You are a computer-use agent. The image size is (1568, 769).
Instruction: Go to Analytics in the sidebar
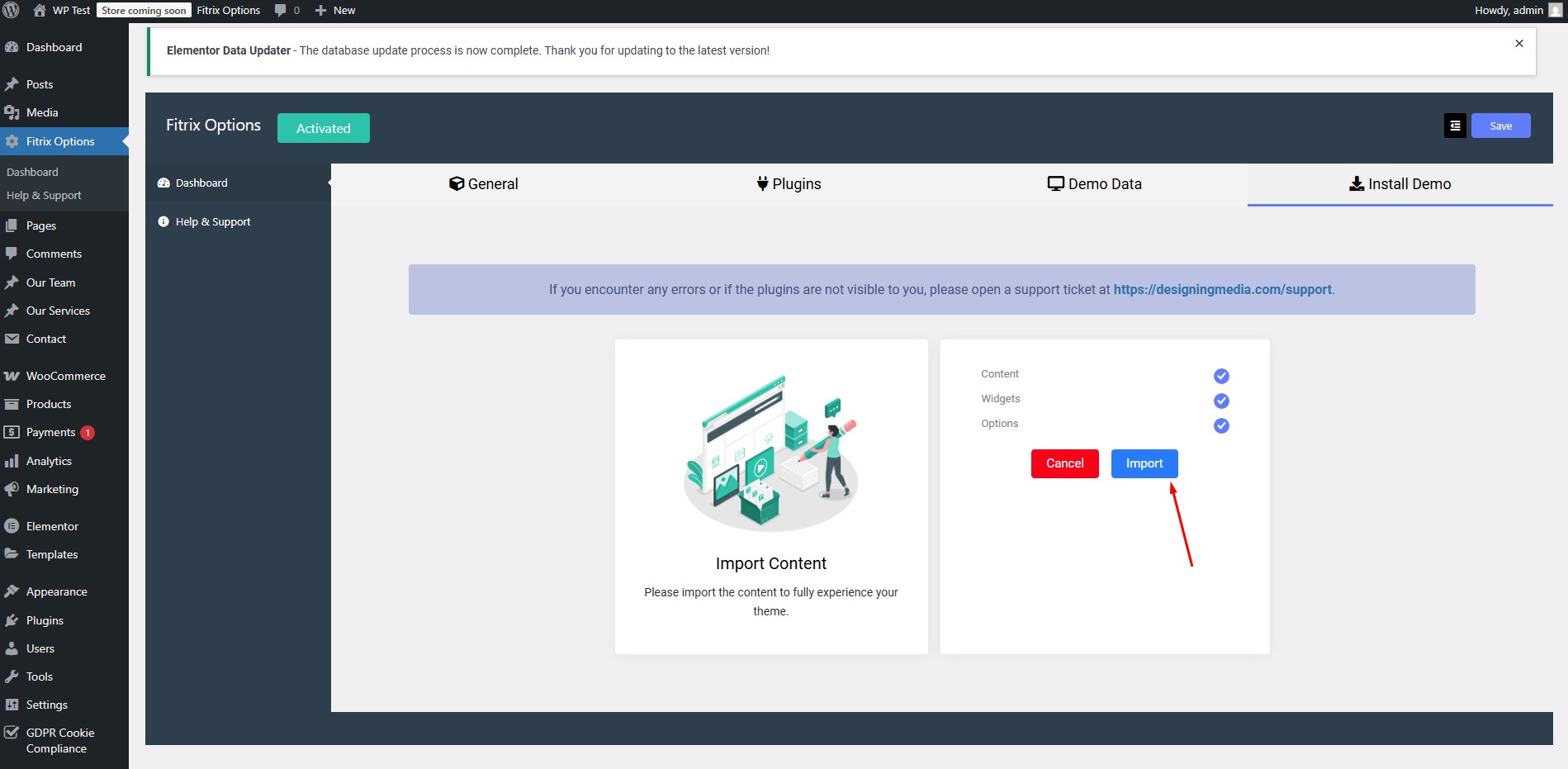tap(49, 461)
